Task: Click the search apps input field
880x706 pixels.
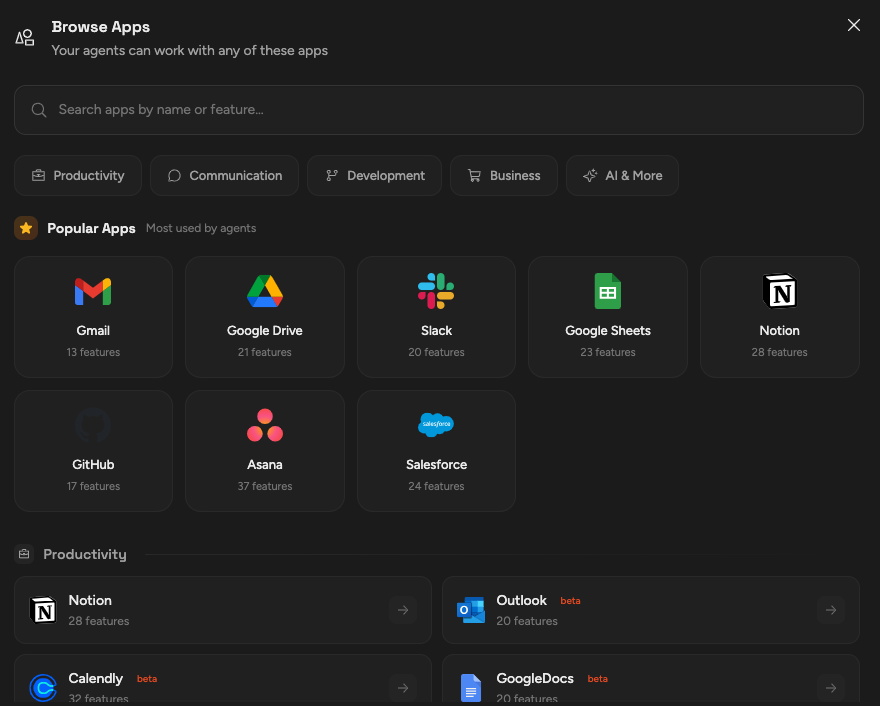Action: pyautogui.click(x=438, y=110)
